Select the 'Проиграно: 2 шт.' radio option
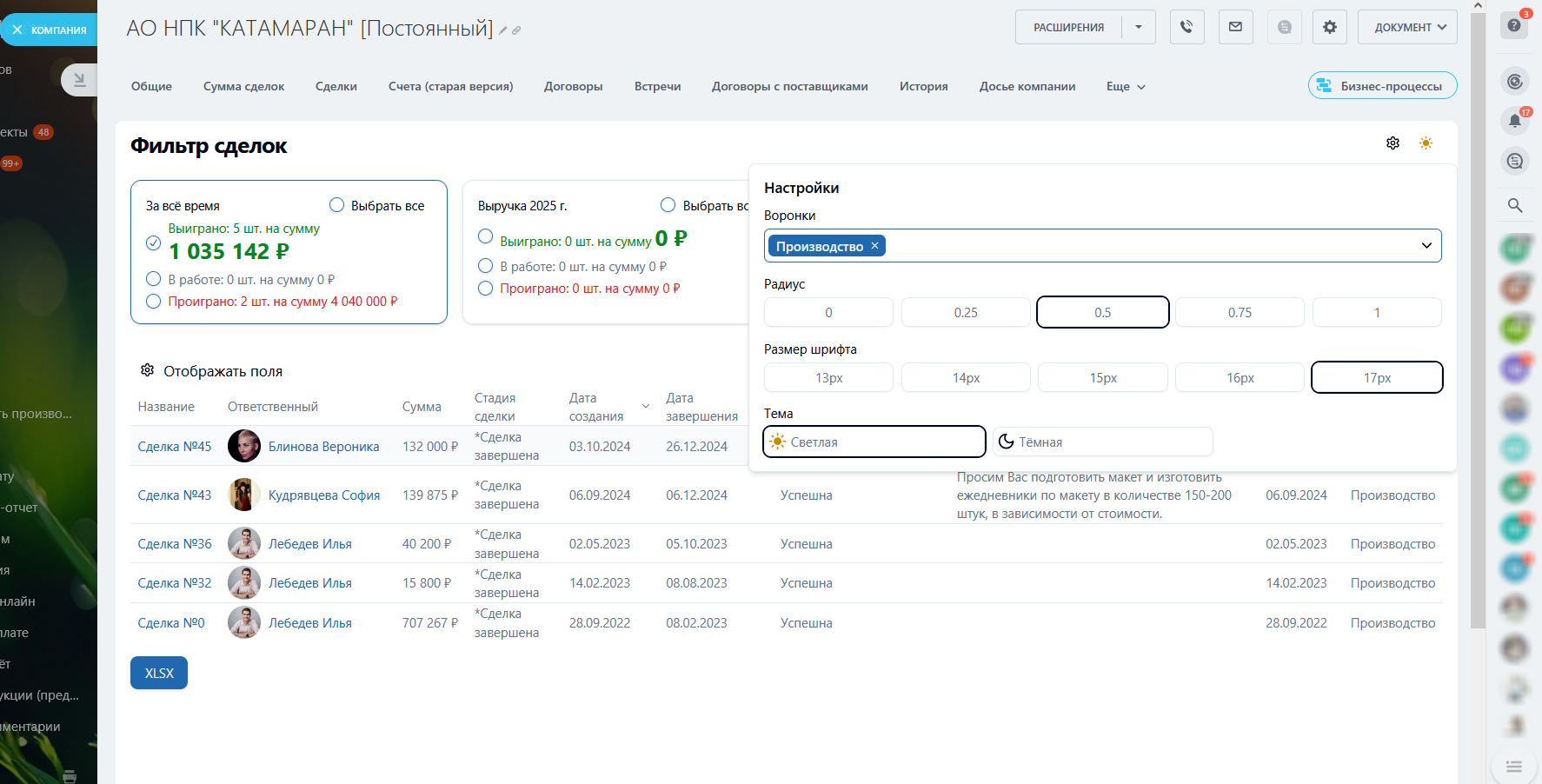This screenshot has height=784, width=1542. [154, 302]
